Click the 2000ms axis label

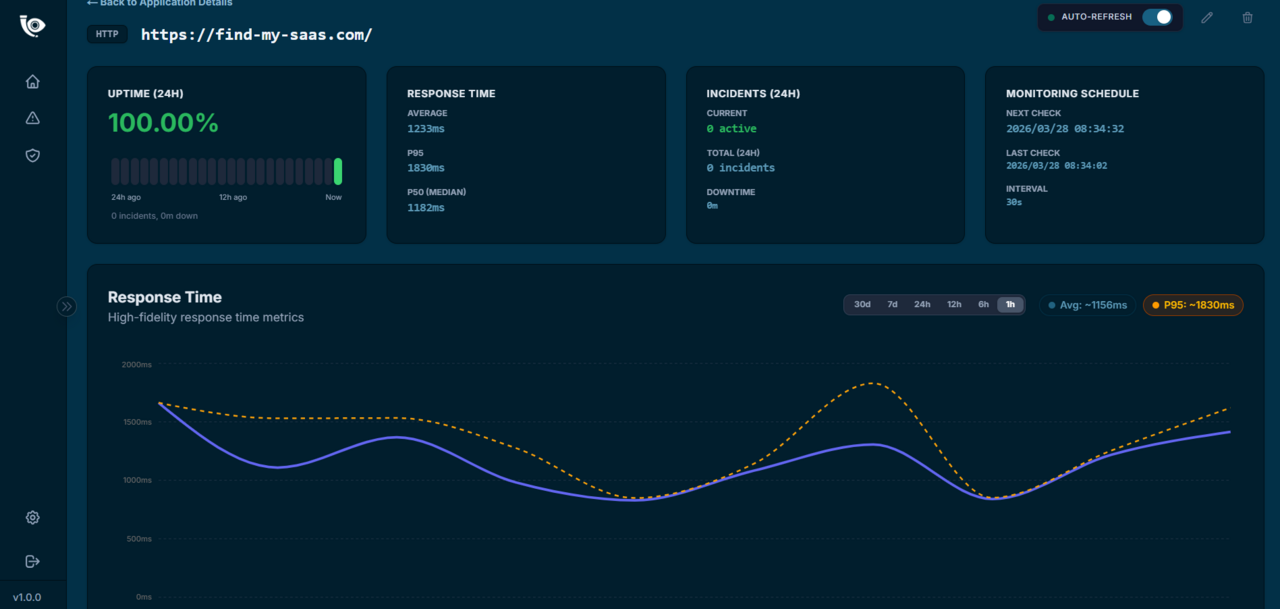click(136, 365)
